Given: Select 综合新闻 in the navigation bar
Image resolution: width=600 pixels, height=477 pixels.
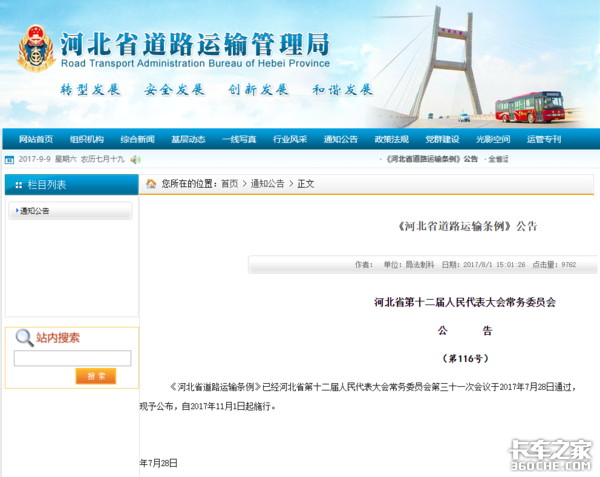Looking at the screenshot, I should 137,139.
